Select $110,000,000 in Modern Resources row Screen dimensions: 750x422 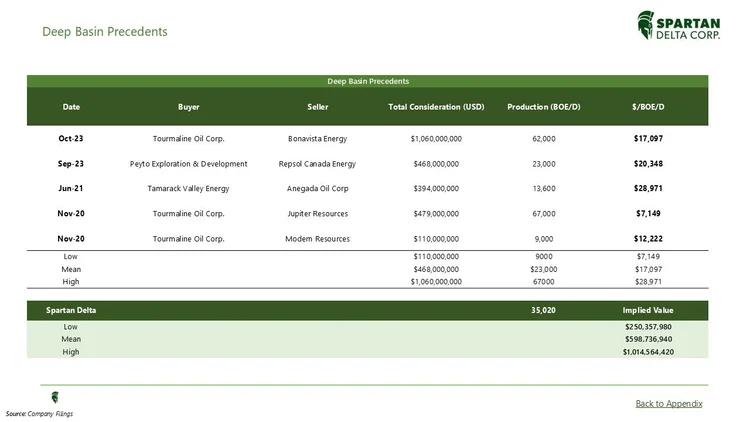(436, 239)
